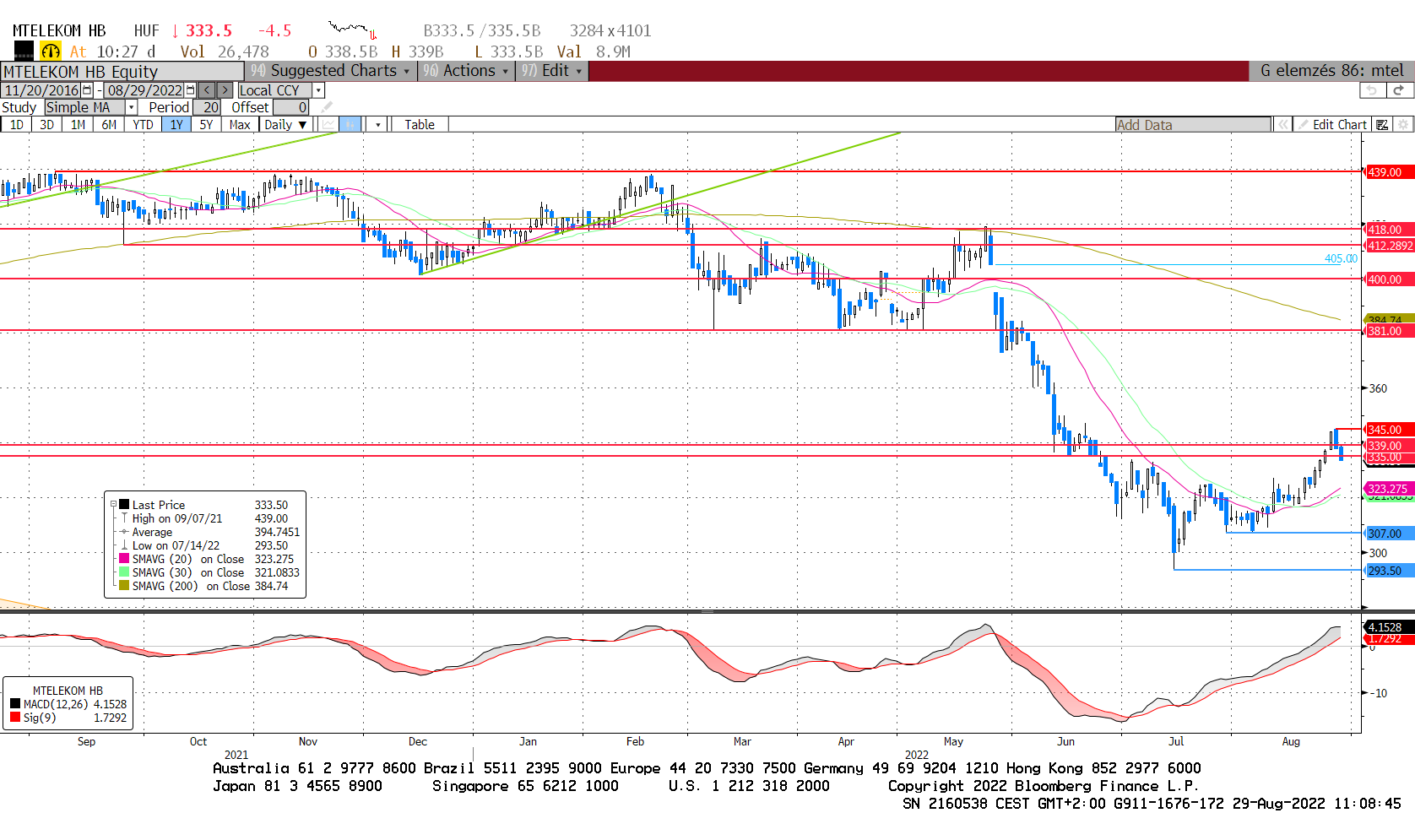Select 1D time range tab
This screenshot has height=840, width=1415.
coord(16,125)
